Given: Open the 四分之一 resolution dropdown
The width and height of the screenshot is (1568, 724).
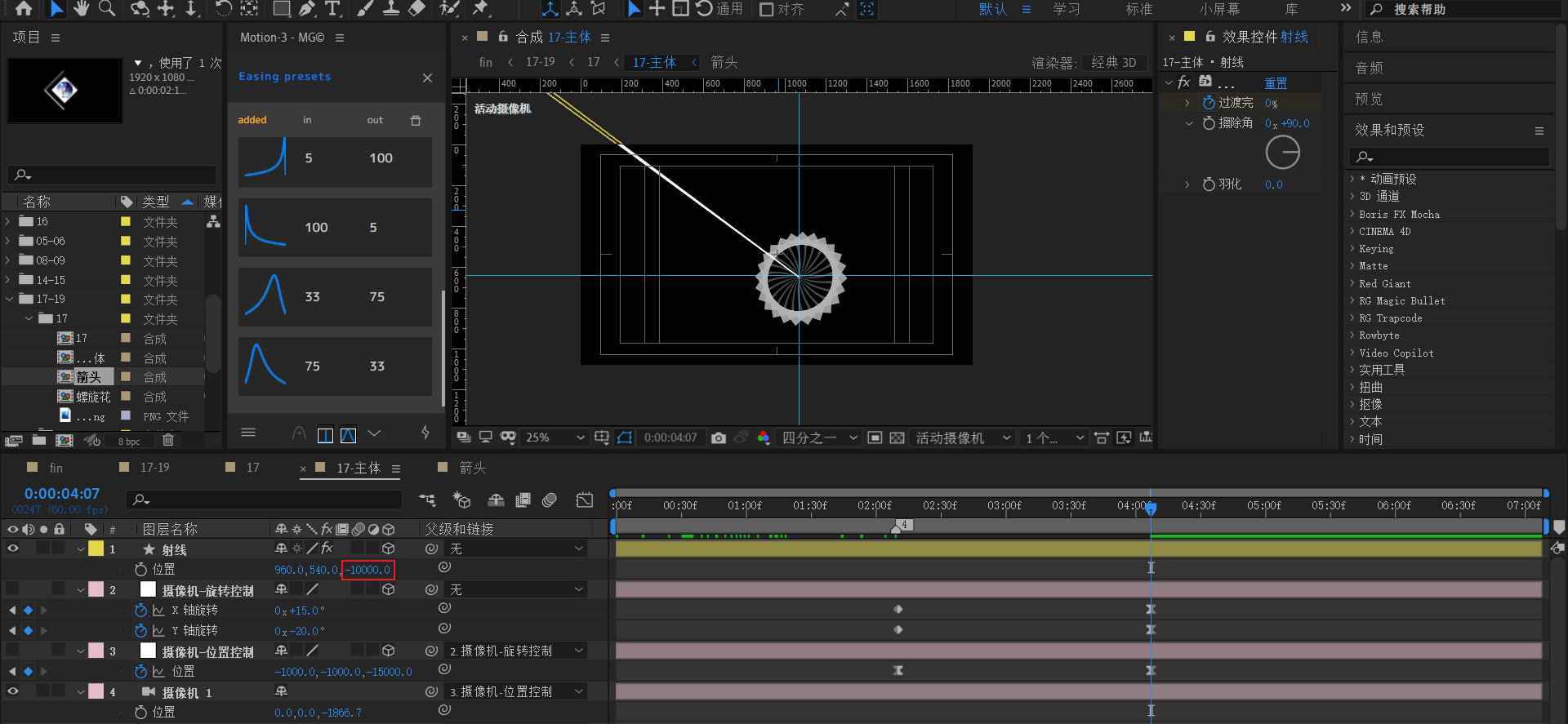Looking at the screenshot, I should click(819, 438).
